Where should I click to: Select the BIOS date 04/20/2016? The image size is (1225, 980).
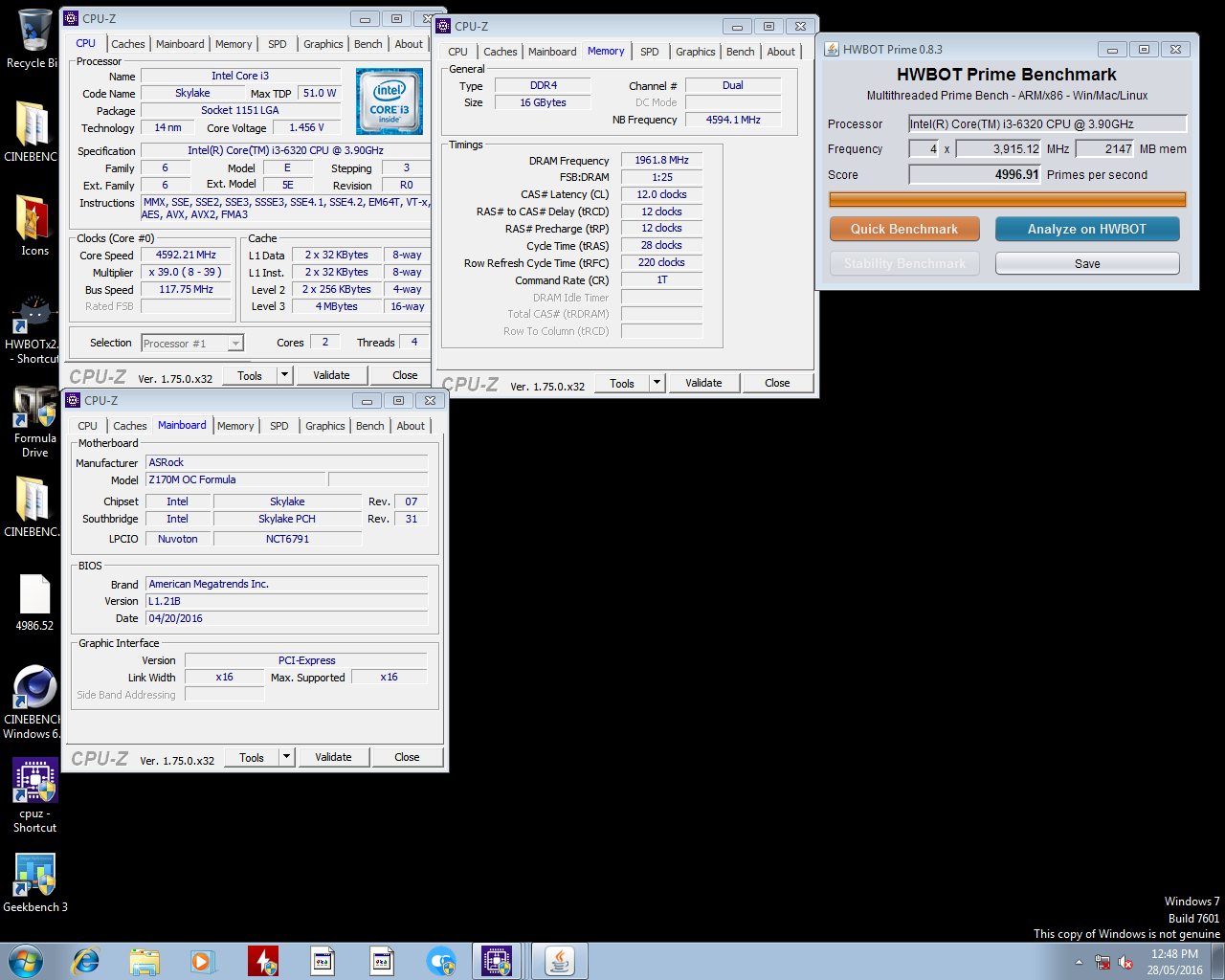pos(286,618)
